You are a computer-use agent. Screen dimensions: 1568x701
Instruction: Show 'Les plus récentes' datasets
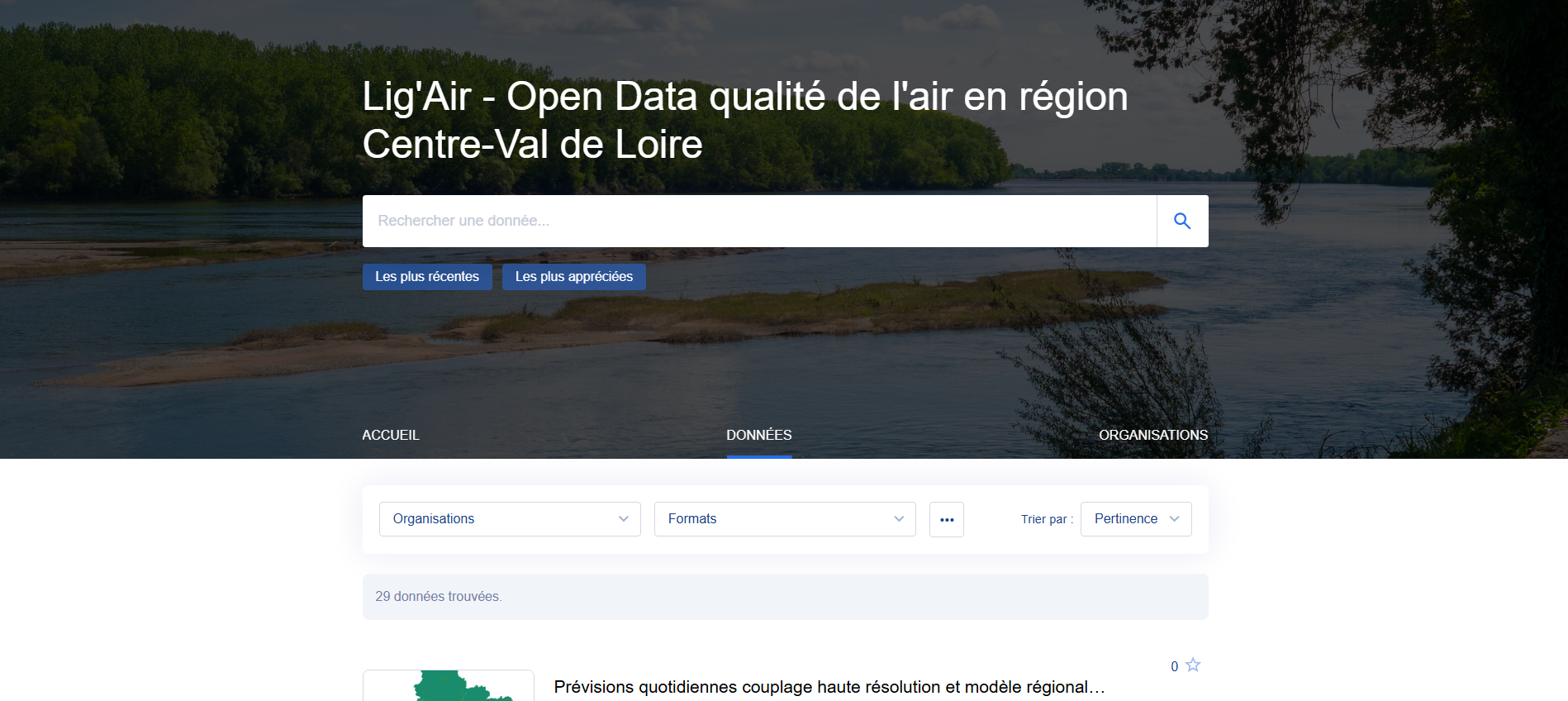click(x=426, y=277)
